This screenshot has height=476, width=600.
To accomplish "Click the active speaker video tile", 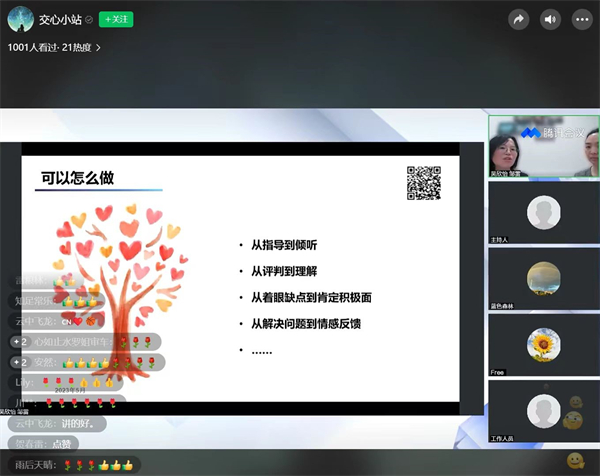I will tap(543, 146).
